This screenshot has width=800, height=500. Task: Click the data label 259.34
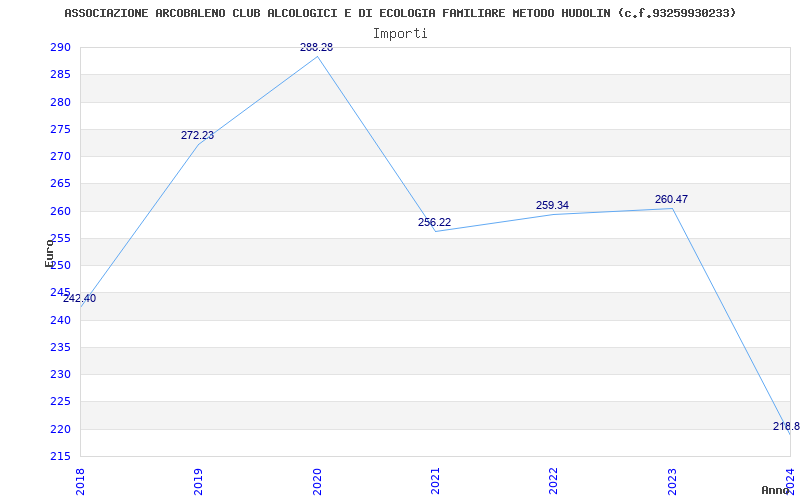pos(552,206)
